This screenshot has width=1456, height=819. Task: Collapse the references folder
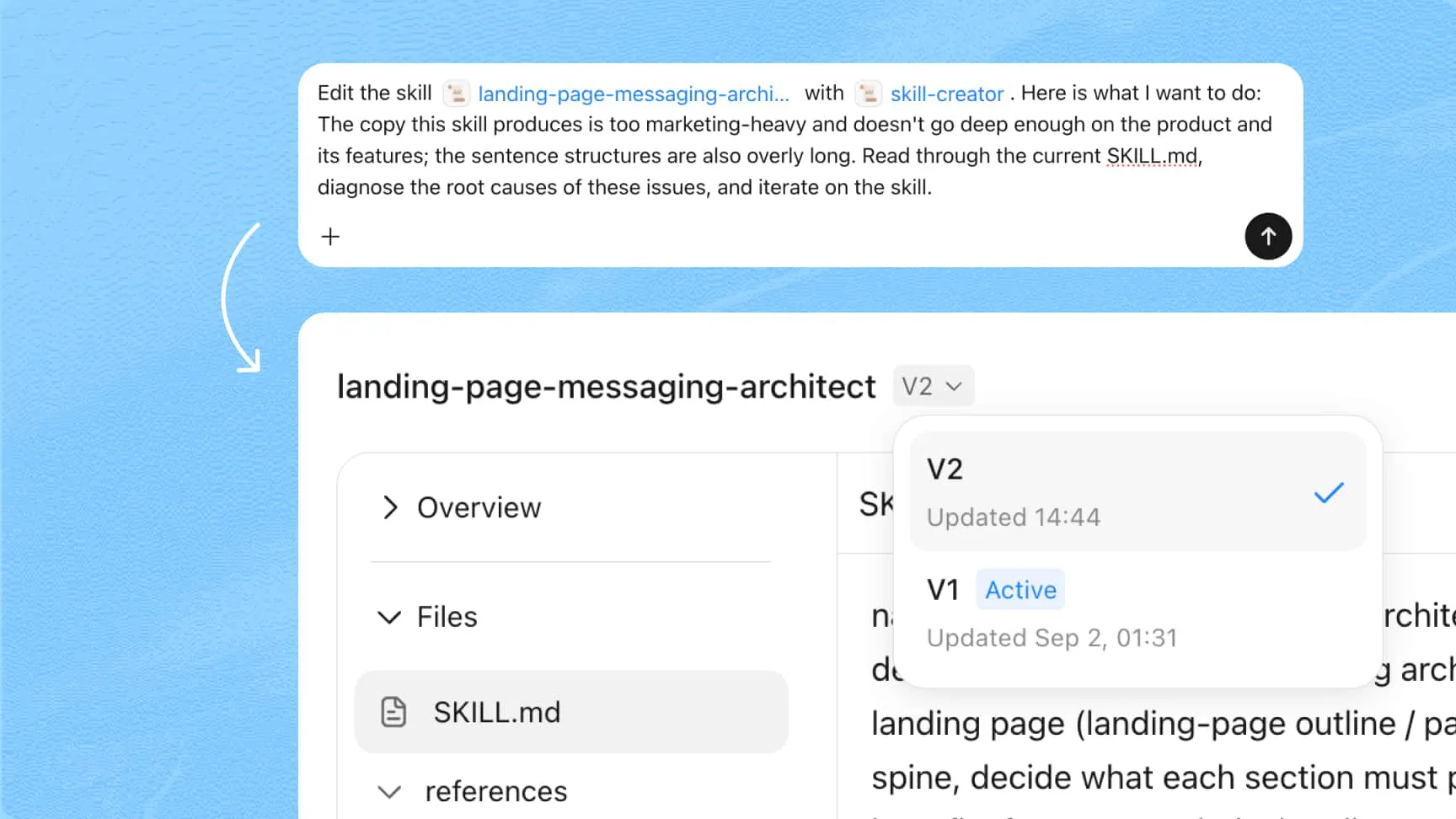click(389, 792)
